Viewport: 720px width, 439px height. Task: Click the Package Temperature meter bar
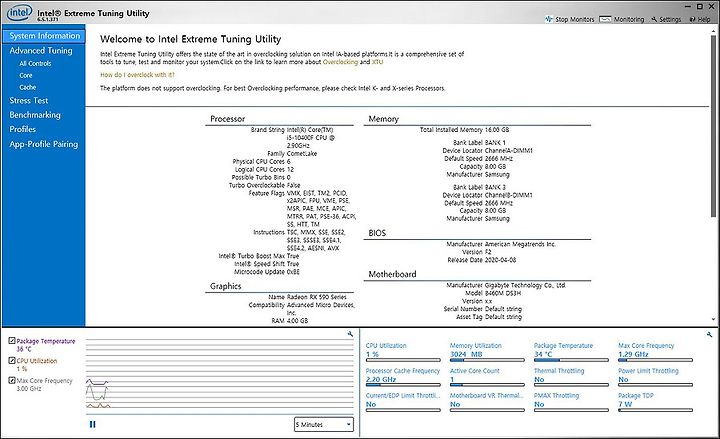pos(571,360)
